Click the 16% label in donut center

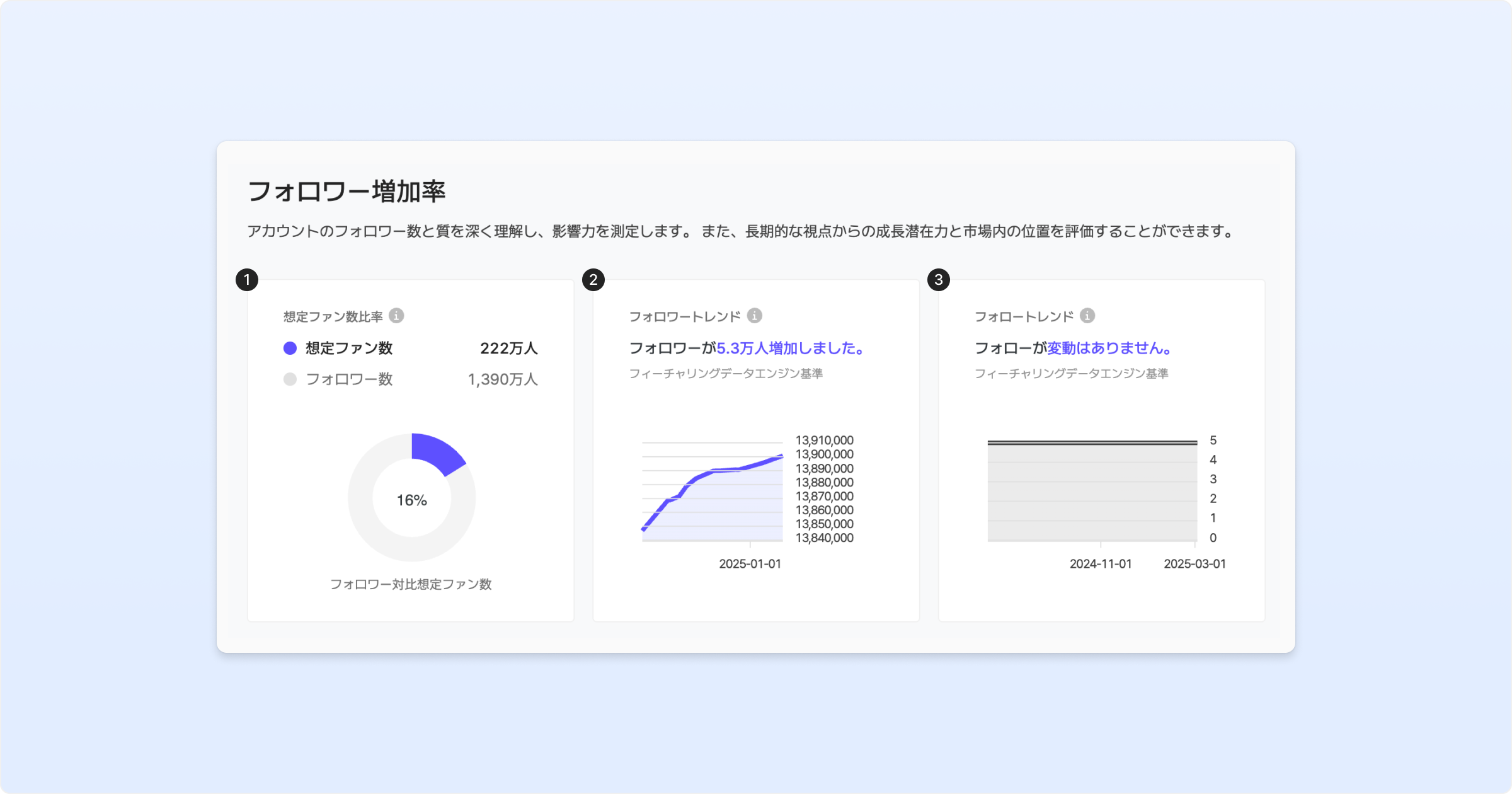click(411, 500)
